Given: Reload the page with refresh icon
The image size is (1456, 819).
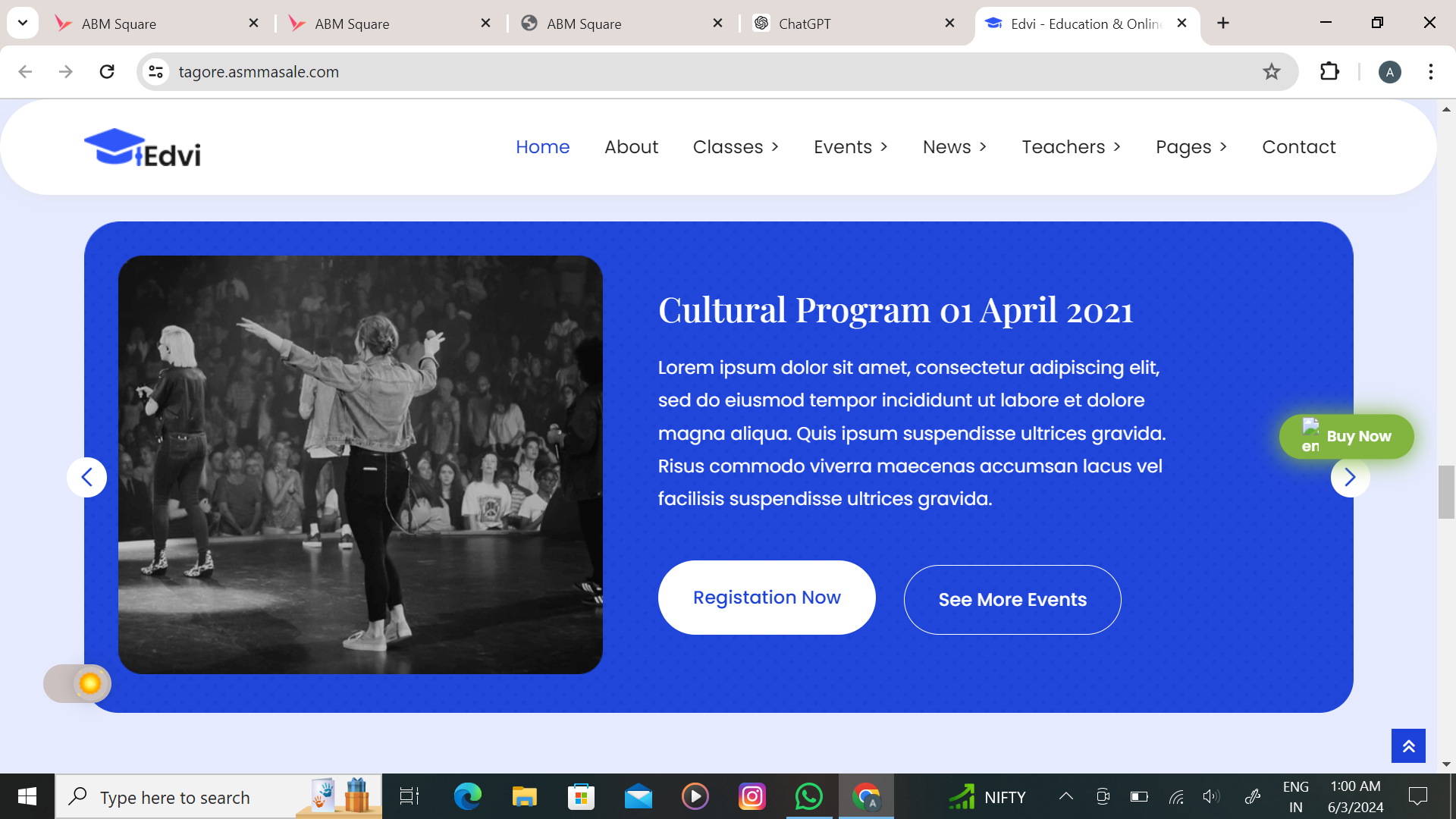Looking at the screenshot, I should point(107,72).
